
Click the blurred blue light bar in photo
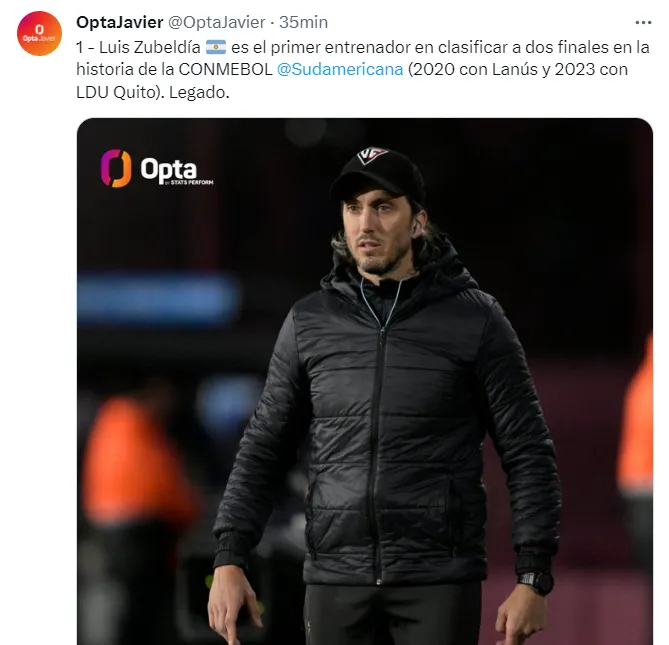(x=157, y=297)
